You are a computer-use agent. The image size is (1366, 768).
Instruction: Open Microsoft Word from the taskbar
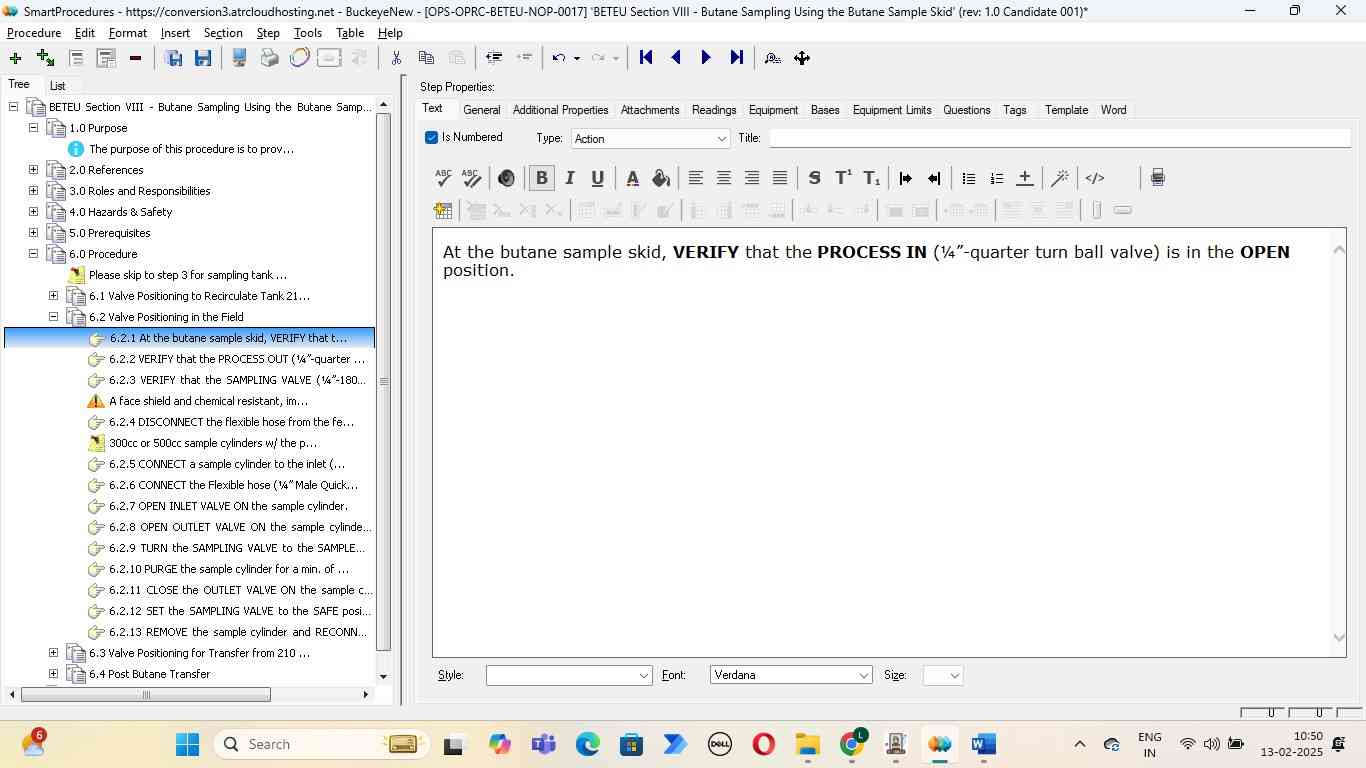[983, 744]
